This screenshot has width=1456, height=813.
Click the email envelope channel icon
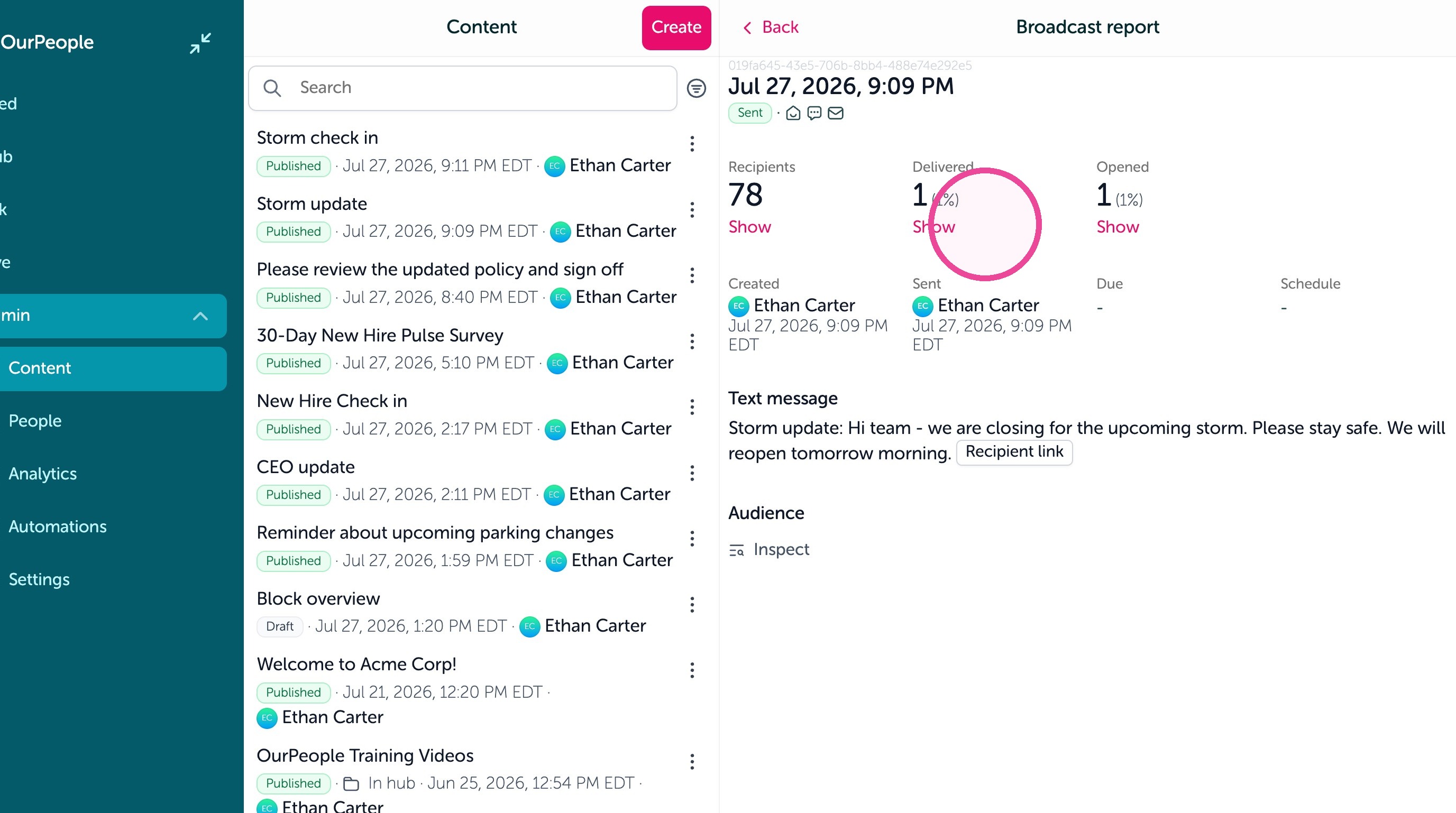tap(836, 113)
